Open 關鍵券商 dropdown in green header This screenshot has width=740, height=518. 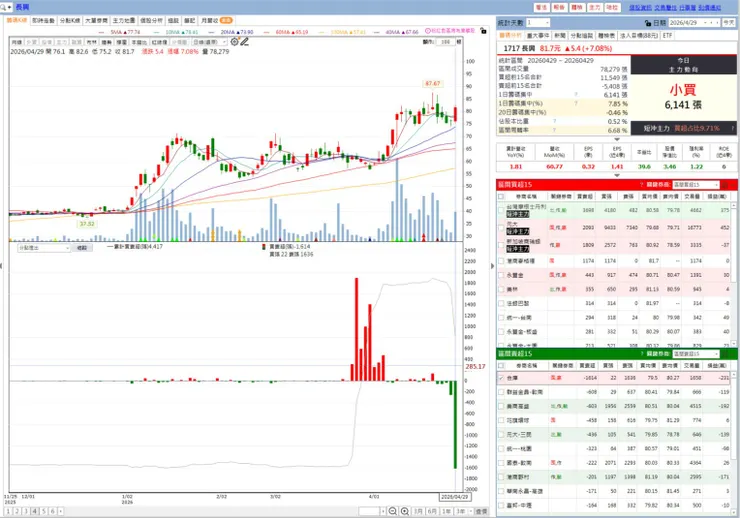pyautogui.click(x=696, y=353)
